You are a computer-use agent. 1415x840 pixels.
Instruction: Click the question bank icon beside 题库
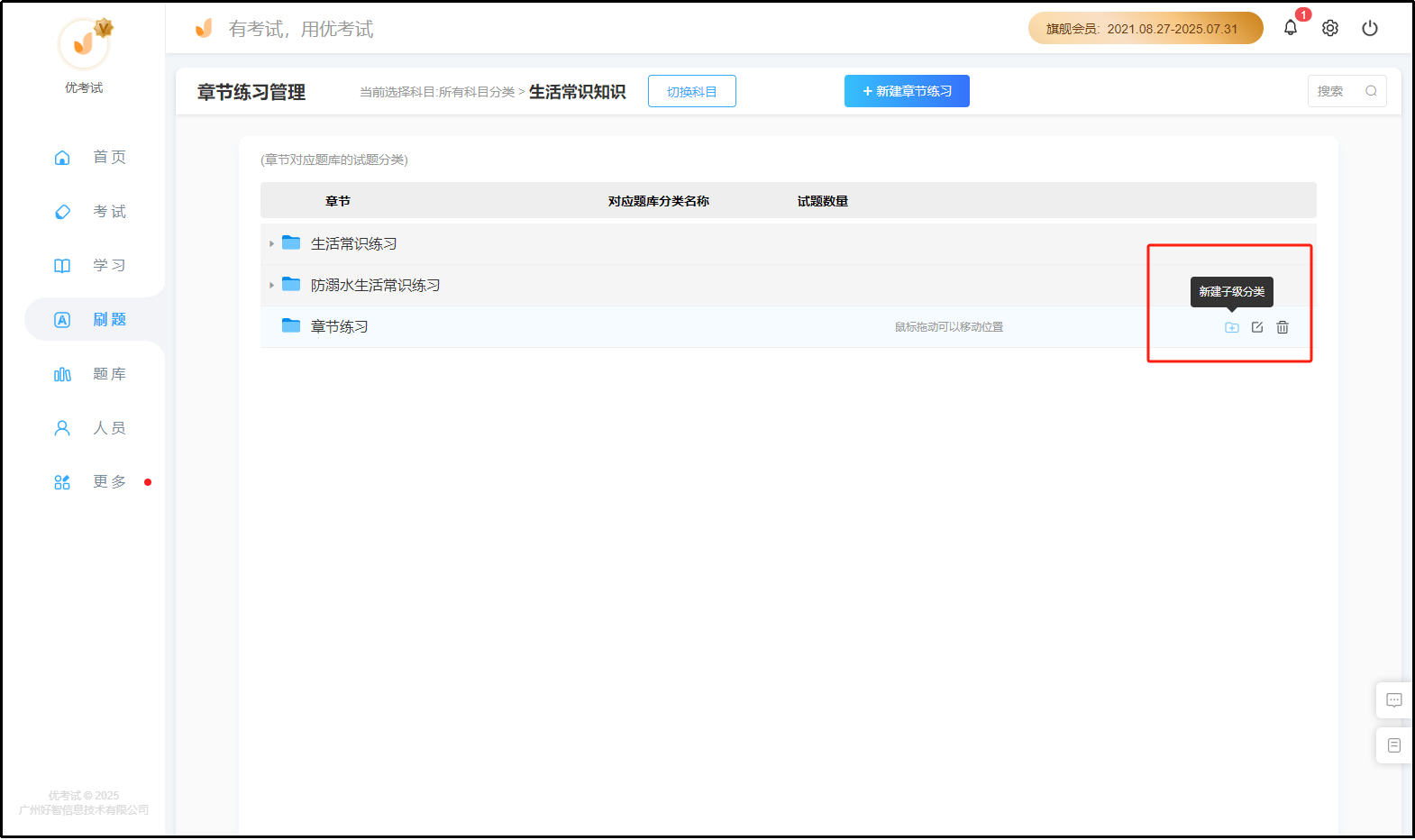[62, 374]
